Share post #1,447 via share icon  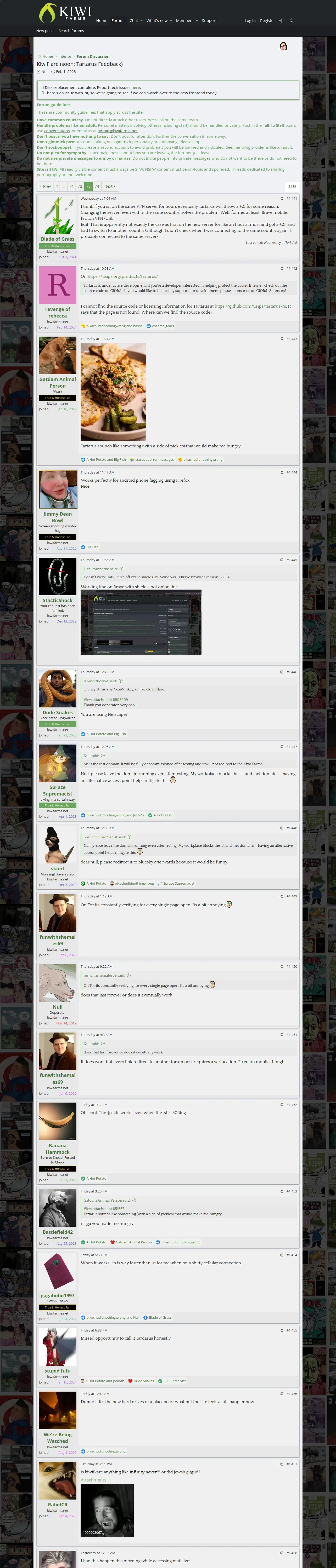[281, 747]
